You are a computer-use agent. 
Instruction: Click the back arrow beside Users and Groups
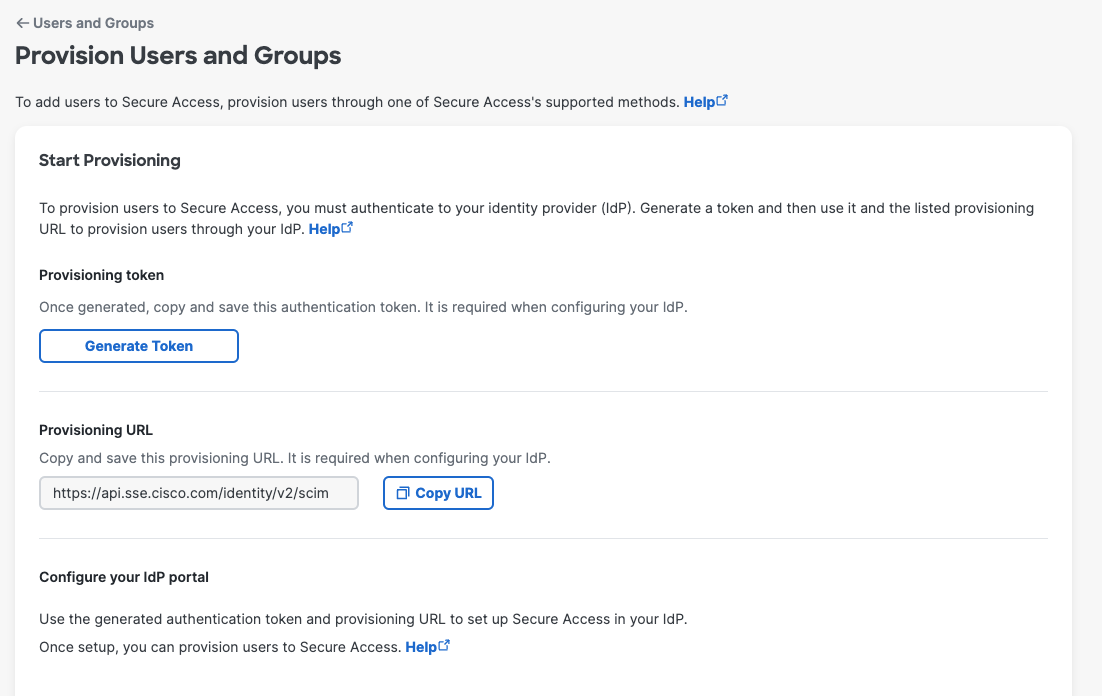click(22, 23)
